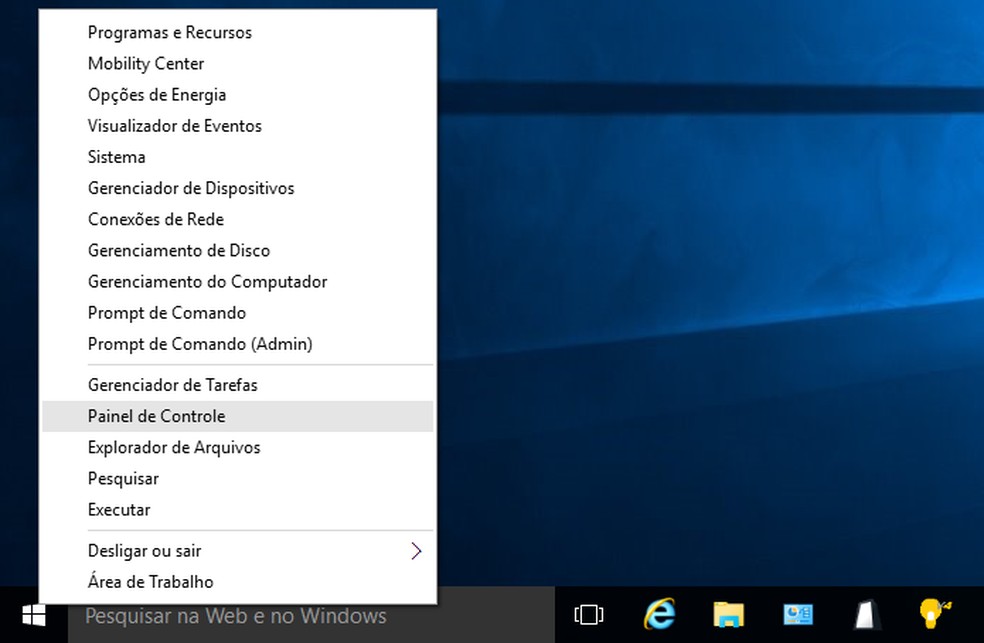Open the pinned app with the blue chart icon
The width and height of the screenshot is (984, 643).
[x=797, y=616]
